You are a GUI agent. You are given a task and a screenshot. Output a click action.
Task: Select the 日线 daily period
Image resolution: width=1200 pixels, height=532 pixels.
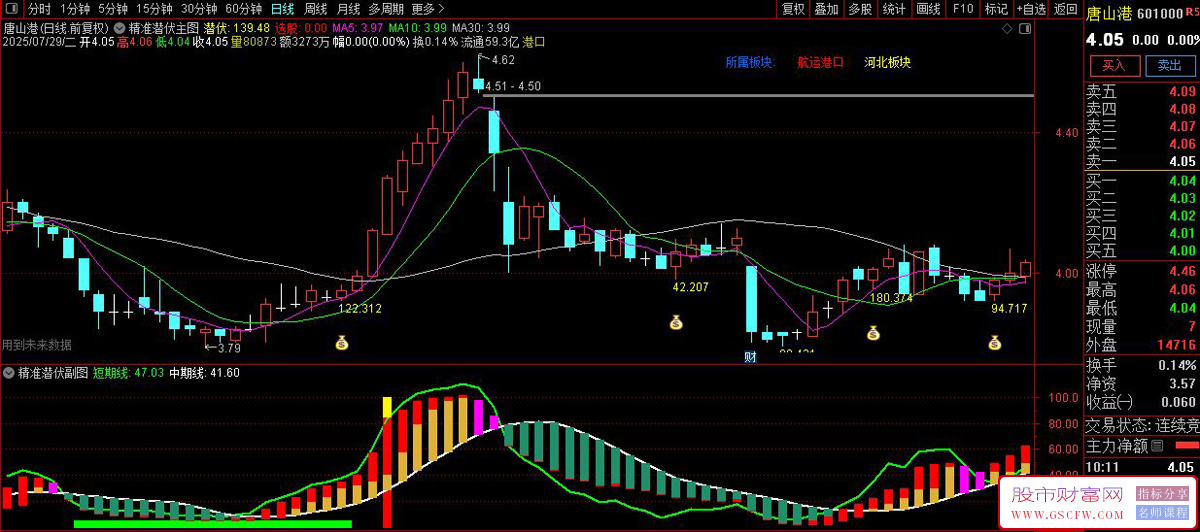(x=283, y=9)
